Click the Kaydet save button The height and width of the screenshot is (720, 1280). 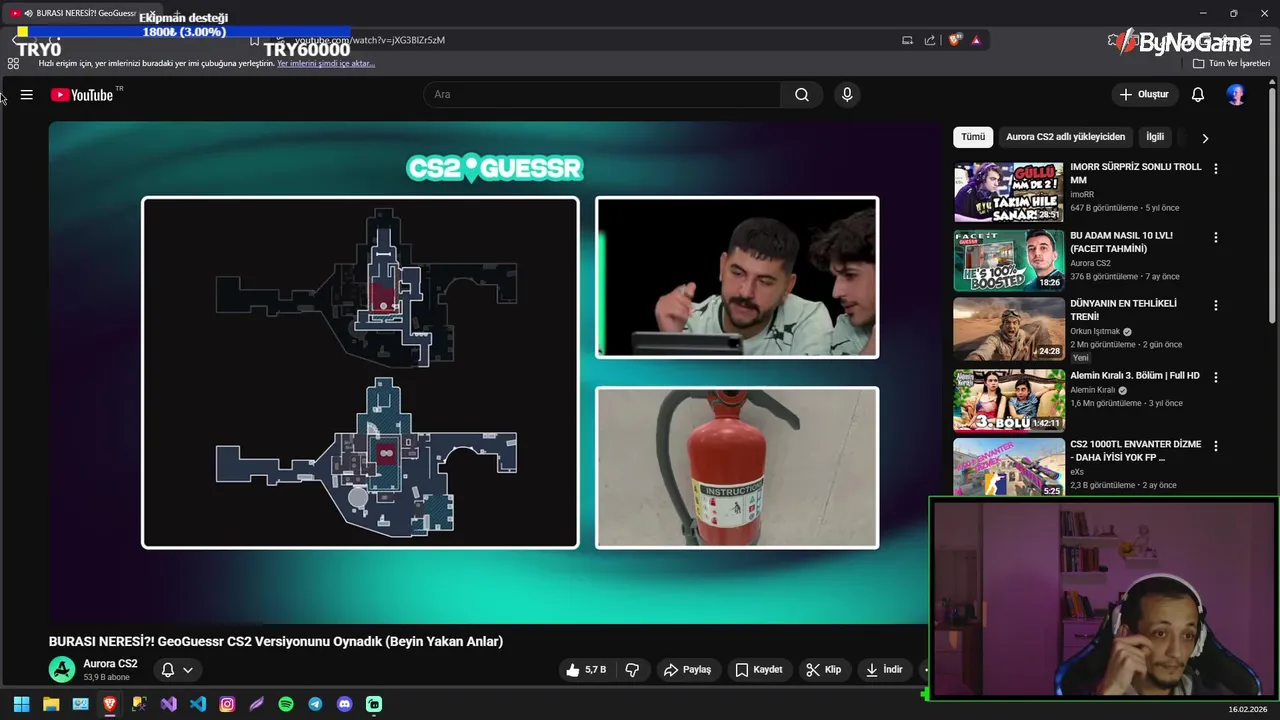(759, 670)
